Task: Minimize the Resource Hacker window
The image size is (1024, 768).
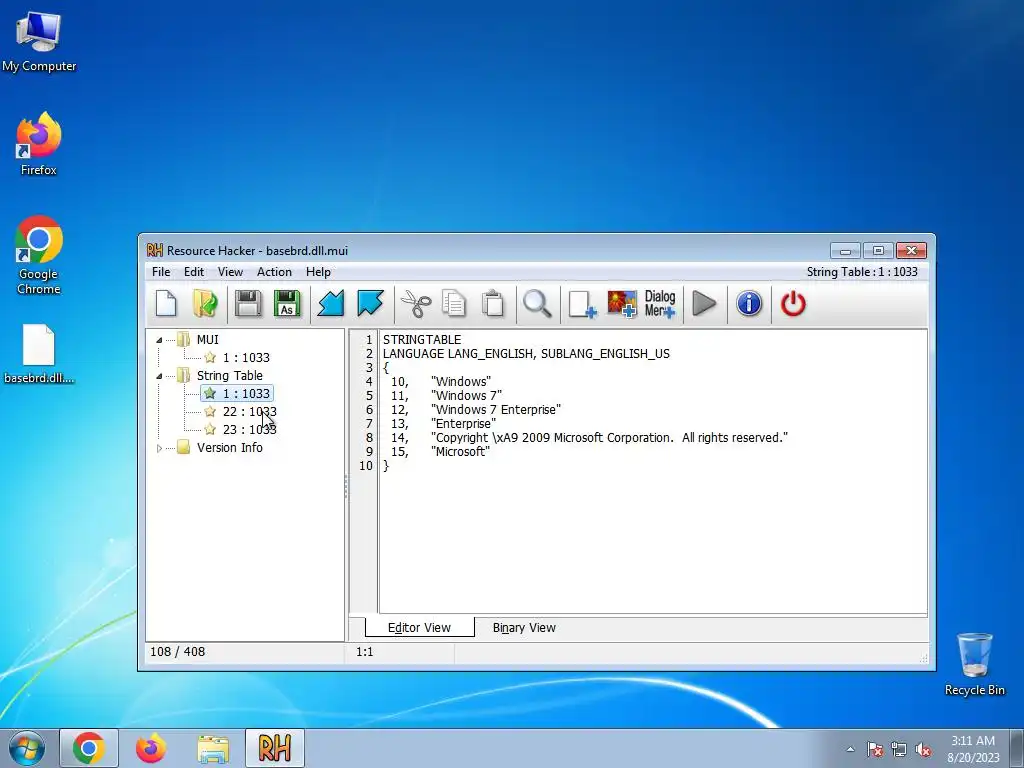Action: click(845, 251)
